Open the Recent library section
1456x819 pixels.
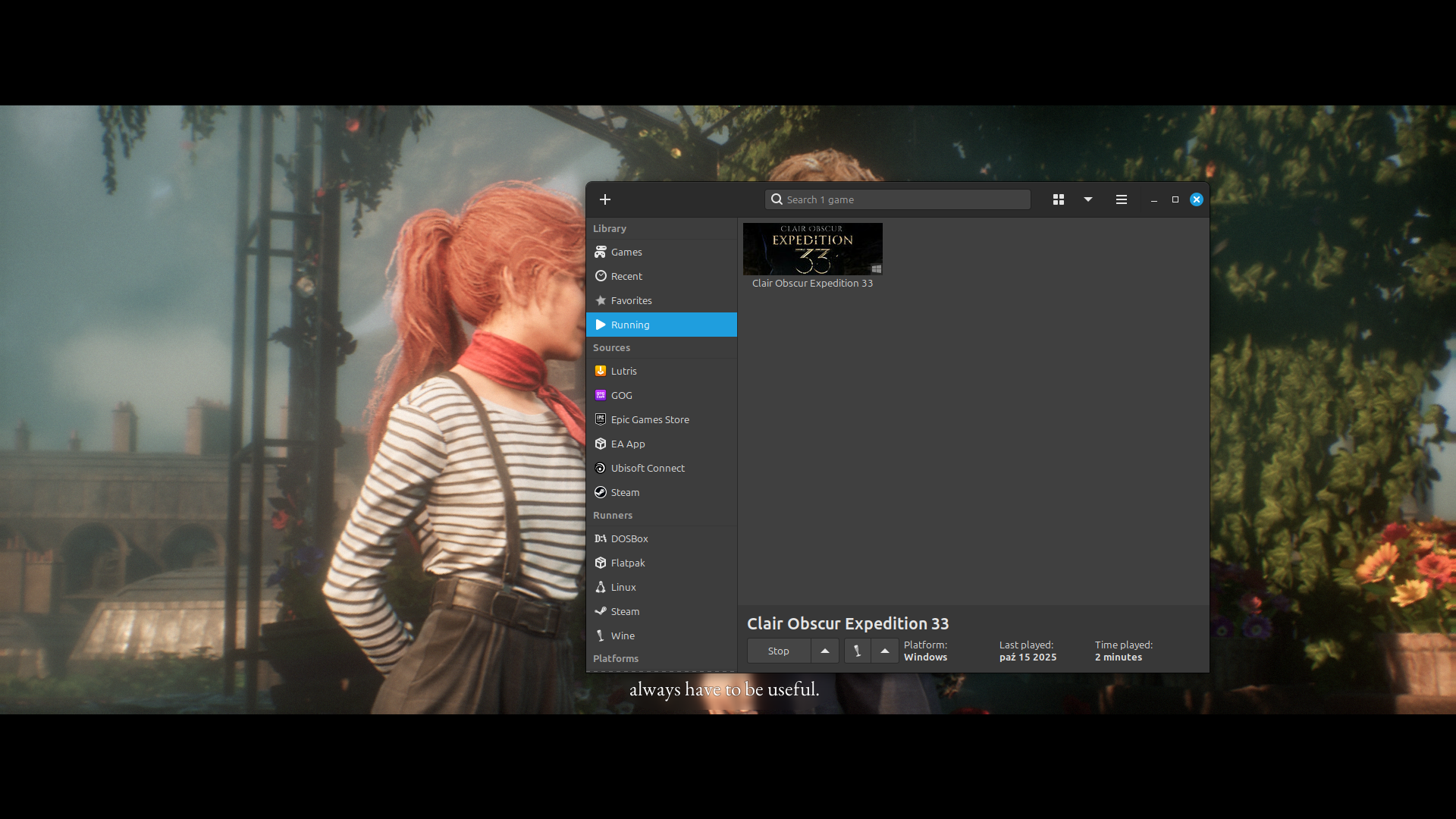626,276
